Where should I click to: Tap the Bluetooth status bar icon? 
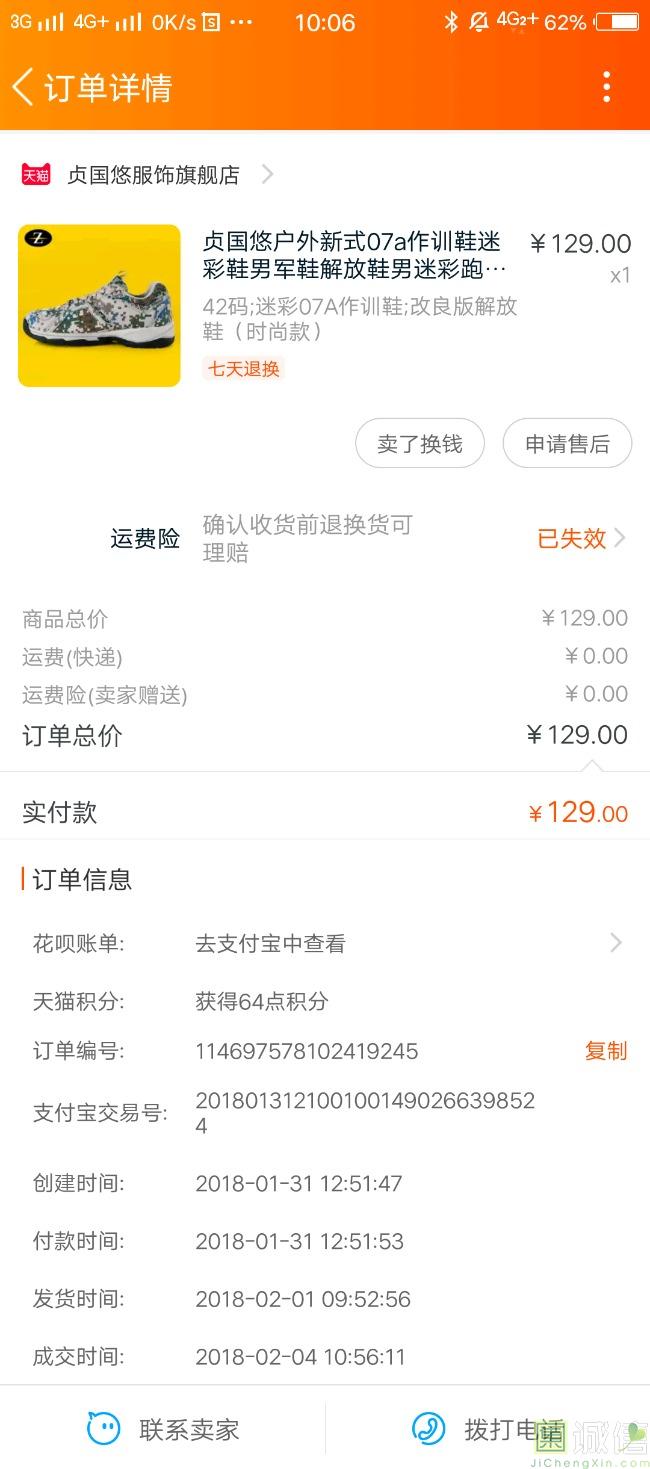pos(451,22)
